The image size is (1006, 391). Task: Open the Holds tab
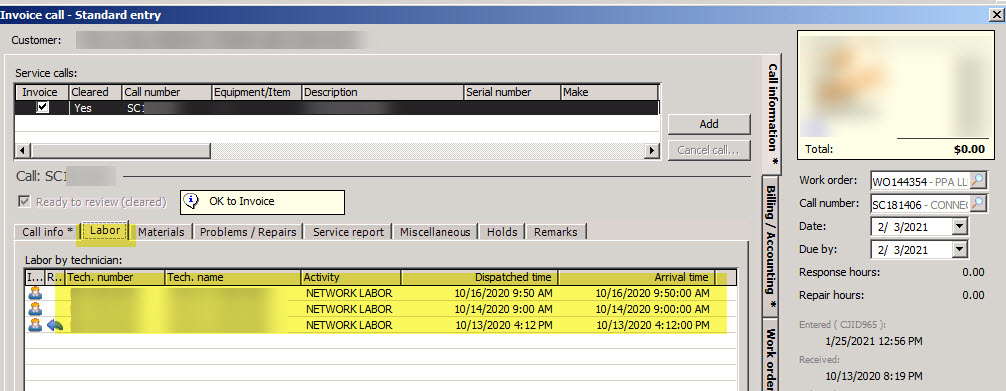(502, 232)
